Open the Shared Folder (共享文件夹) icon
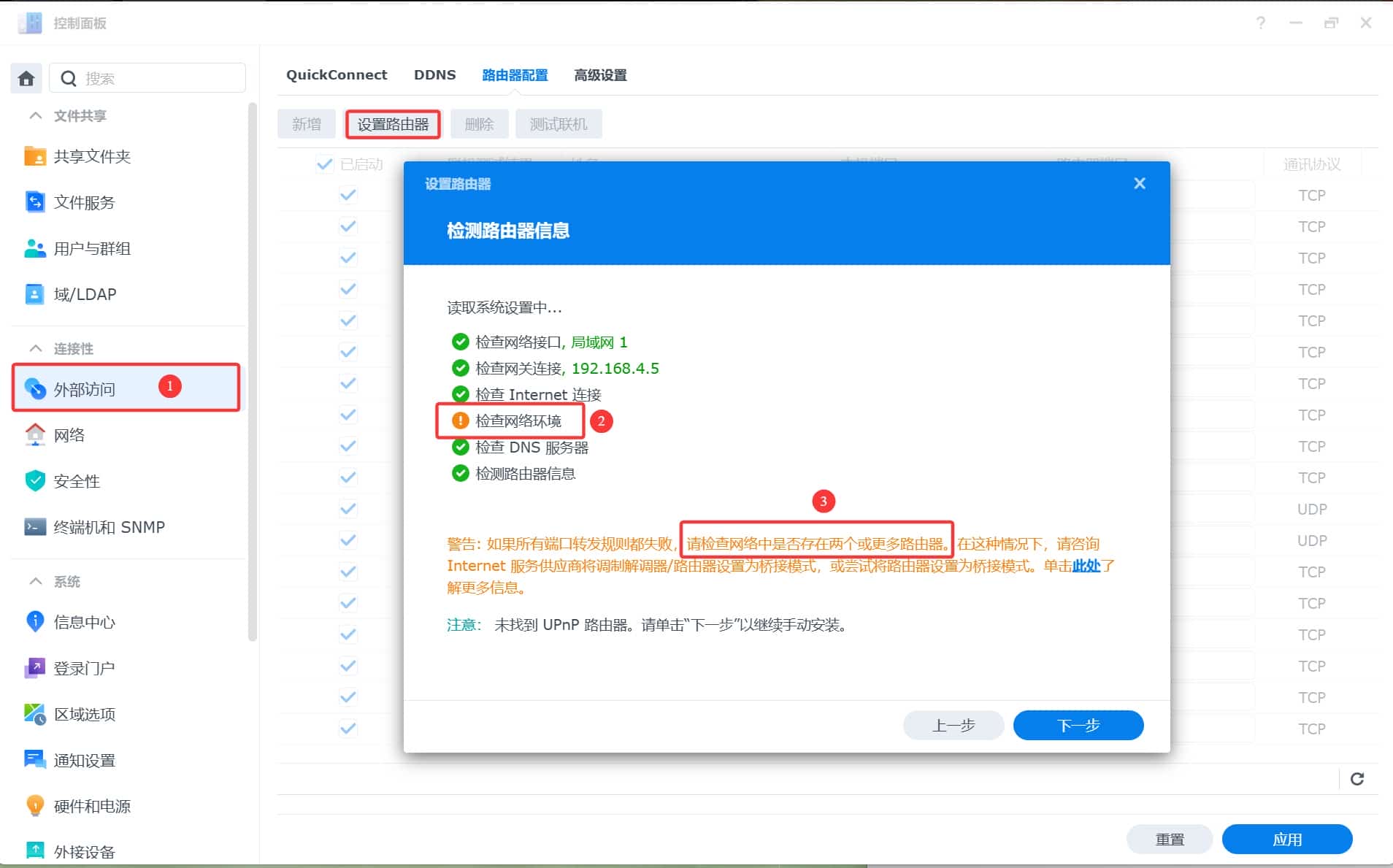Image resolution: width=1393 pixels, height=868 pixels. [34, 156]
